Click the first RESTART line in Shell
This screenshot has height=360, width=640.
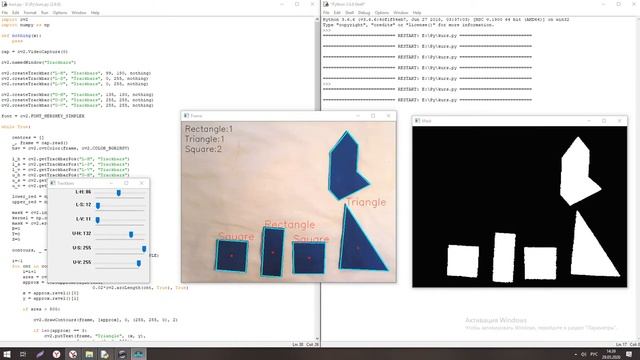tap(427, 36)
